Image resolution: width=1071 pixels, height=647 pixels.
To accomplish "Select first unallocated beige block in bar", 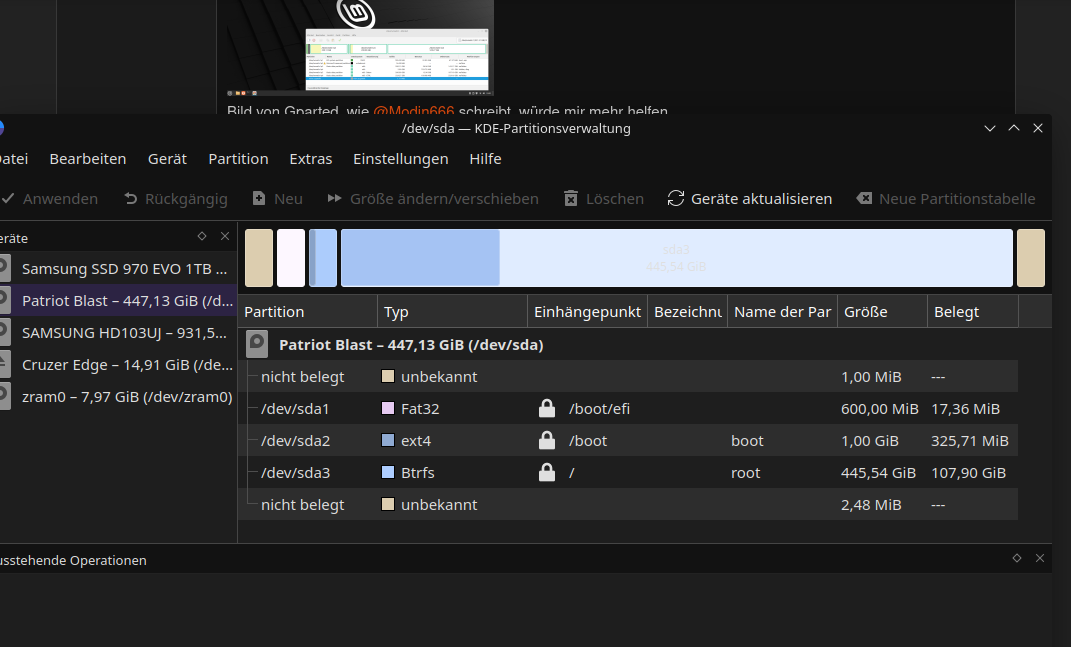I will (x=259, y=258).
